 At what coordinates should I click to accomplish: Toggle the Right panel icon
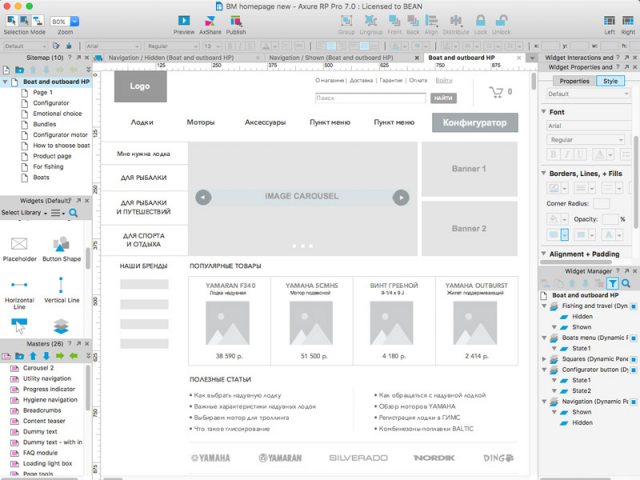tap(628, 20)
